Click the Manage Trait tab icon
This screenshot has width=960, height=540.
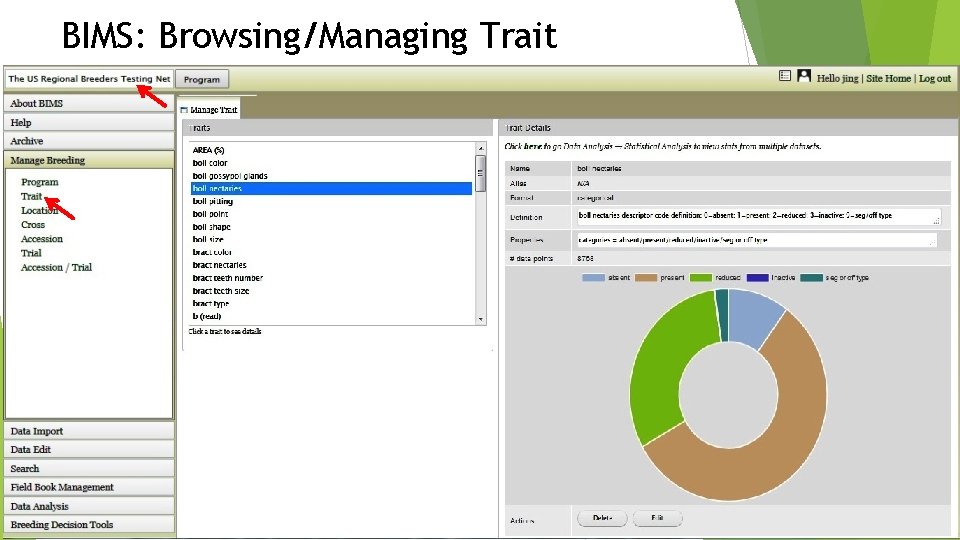point(184,110)
